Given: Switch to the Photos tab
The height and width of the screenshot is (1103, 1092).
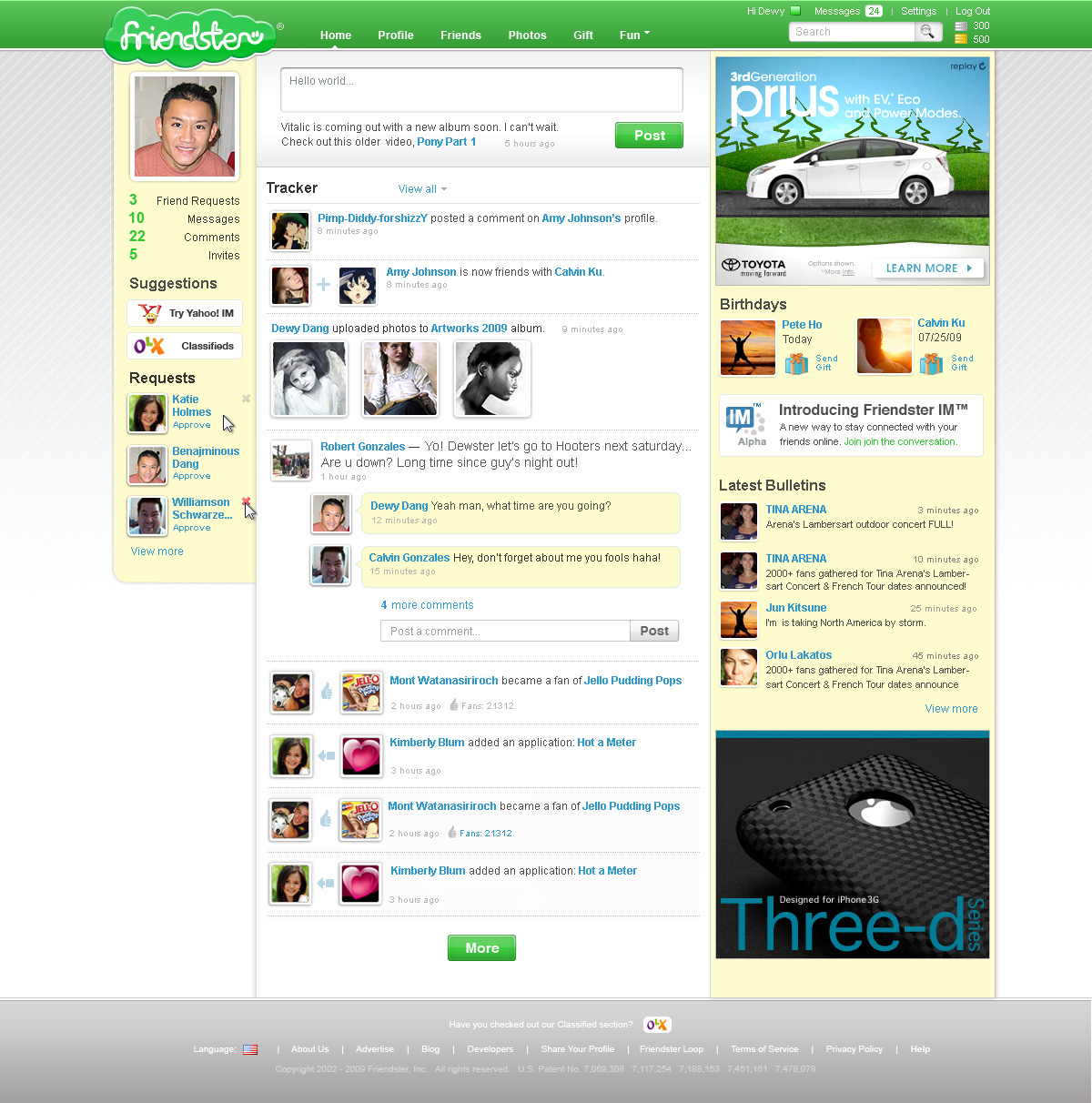Looking at the screenshot, I should coord(527,35).
